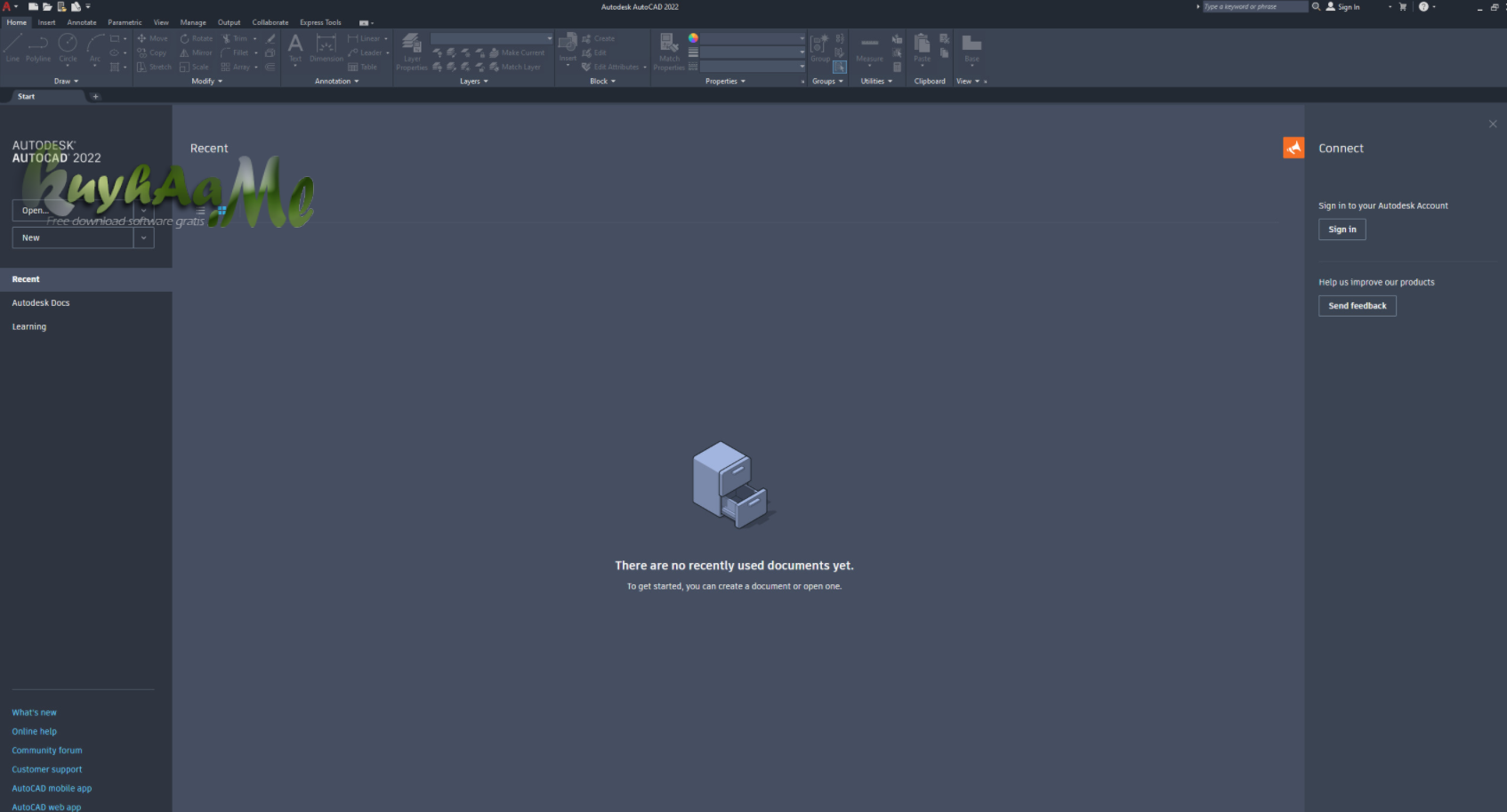Click the Array modify tool
The image size is (1507, 812).
coord(236,67)
